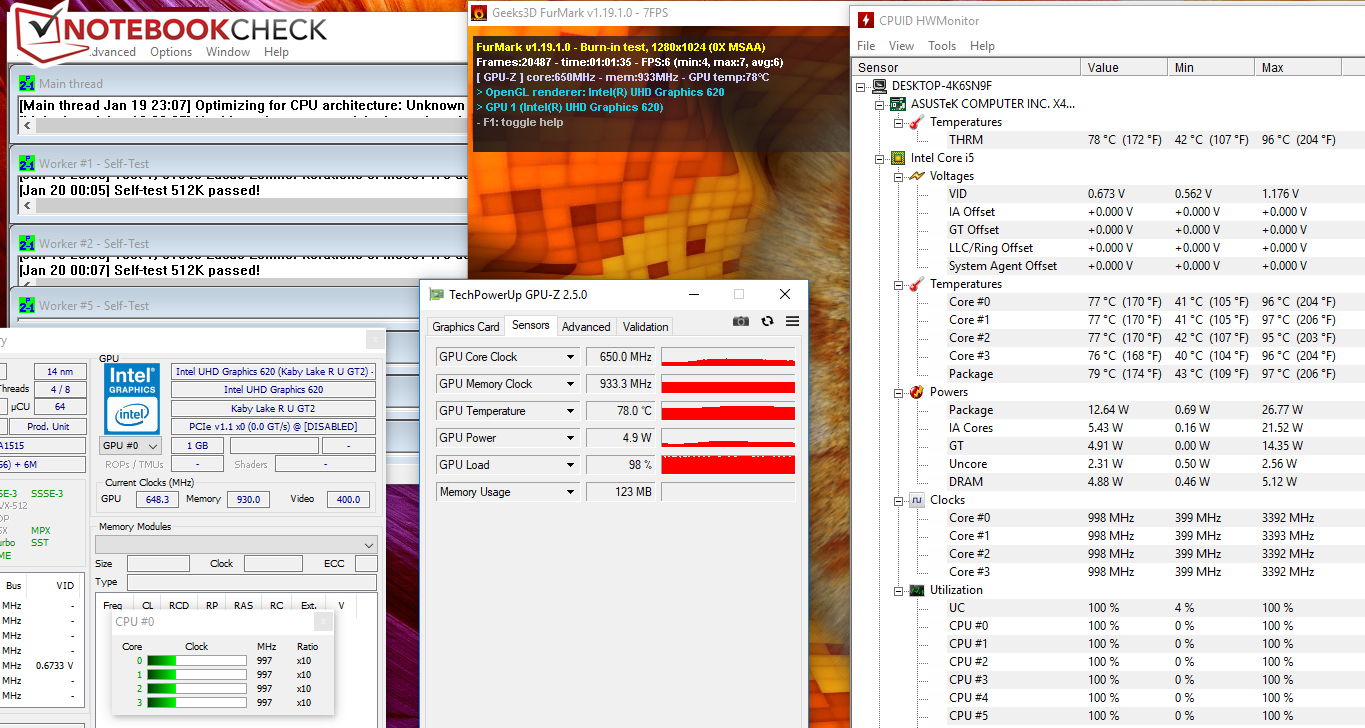Collapse the ASUSTeK COMPUTER INC. node
This screenshot has height=728, width=1365.
click(x=881, y=104)
